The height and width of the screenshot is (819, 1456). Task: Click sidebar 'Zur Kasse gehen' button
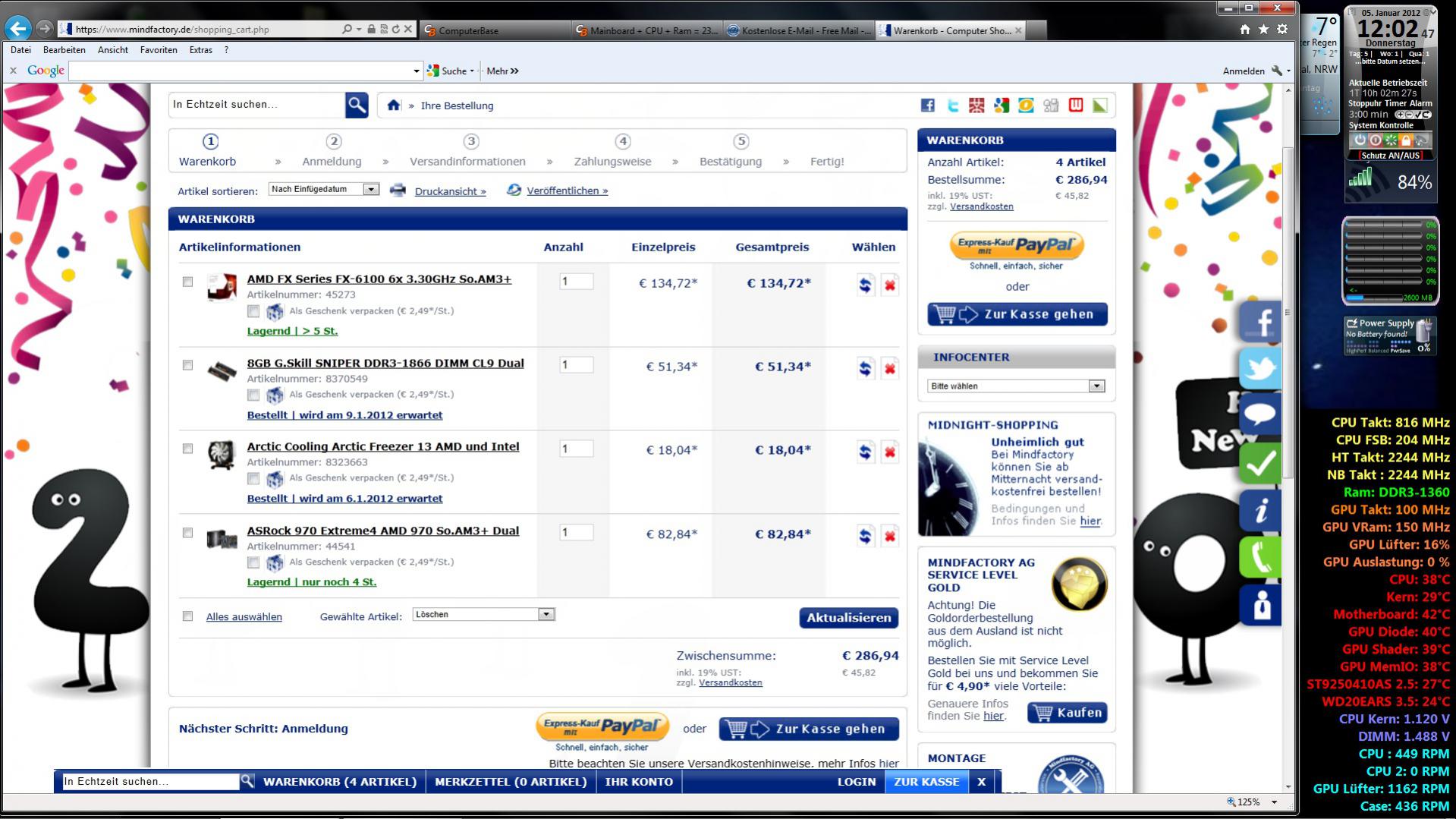click(x=1017, y=314)
